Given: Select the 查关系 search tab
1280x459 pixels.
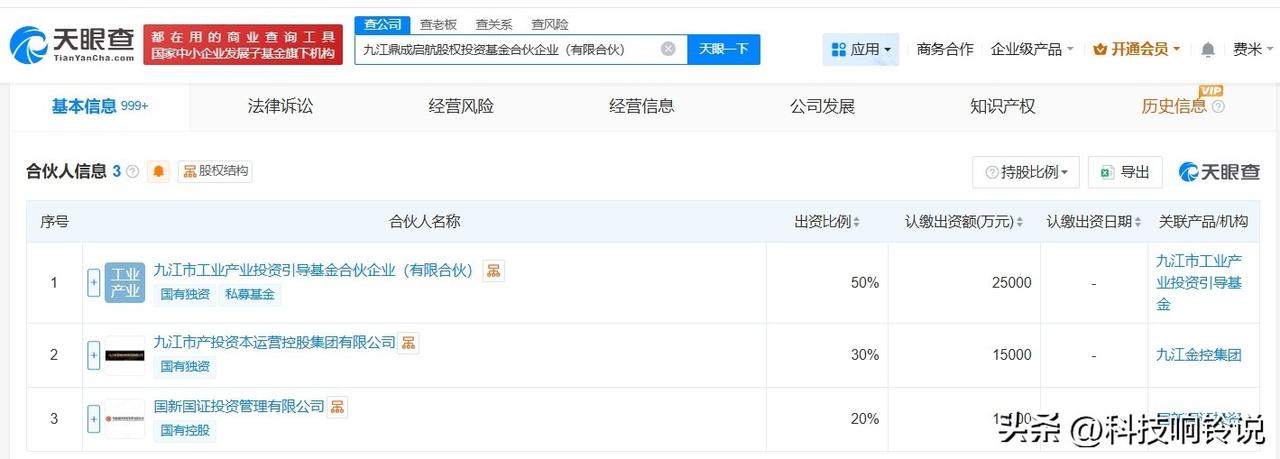Looking at the screenshot, I should 494,24.
